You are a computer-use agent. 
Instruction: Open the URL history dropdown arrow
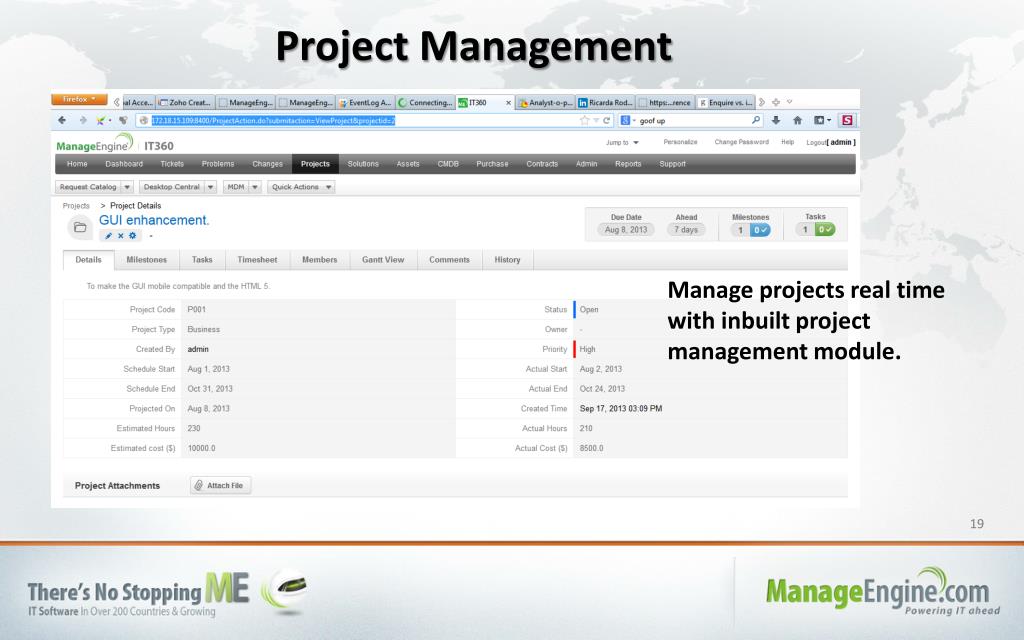(596, 120)
